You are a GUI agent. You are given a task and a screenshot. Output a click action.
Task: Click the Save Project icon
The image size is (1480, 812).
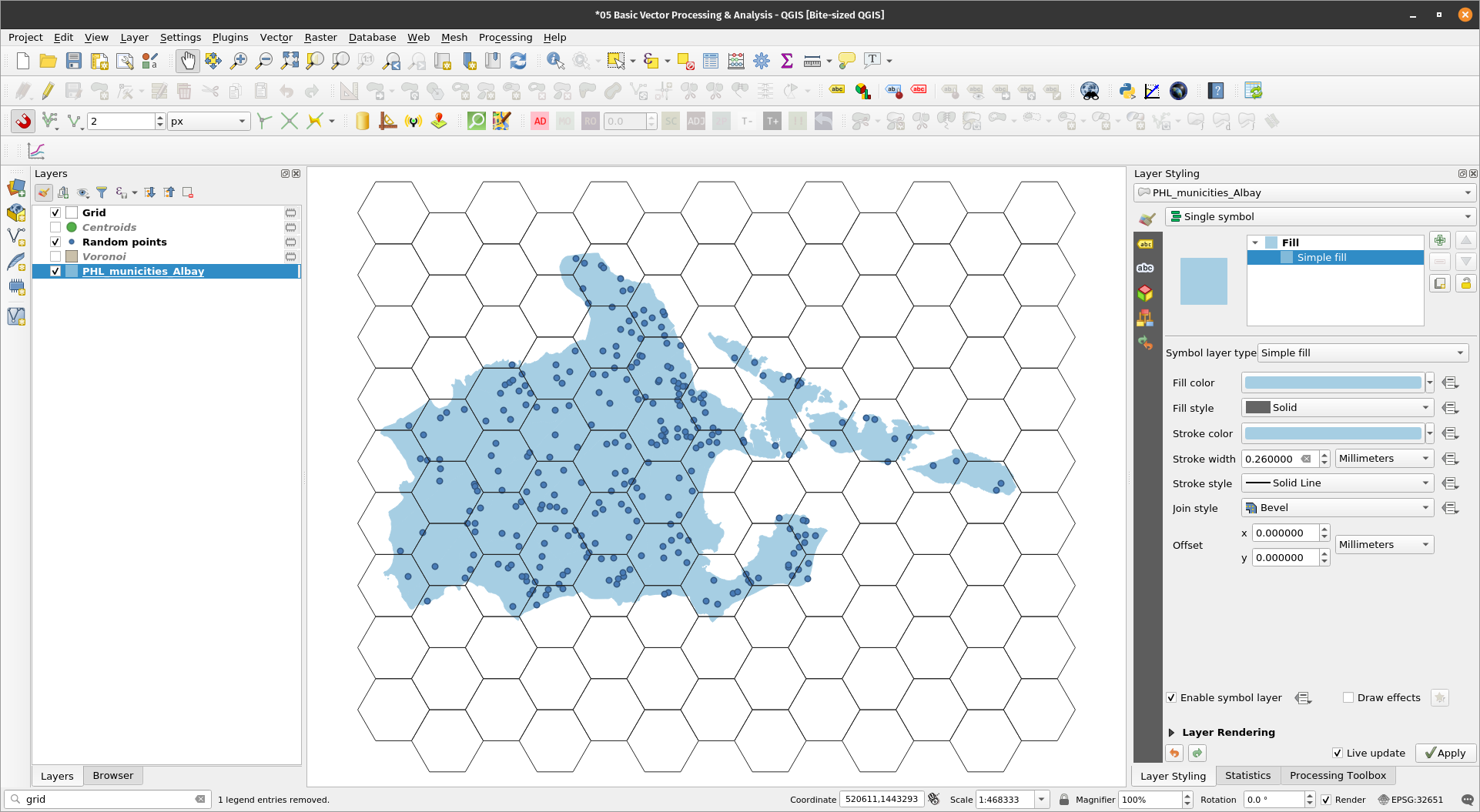tap(74, 61)
